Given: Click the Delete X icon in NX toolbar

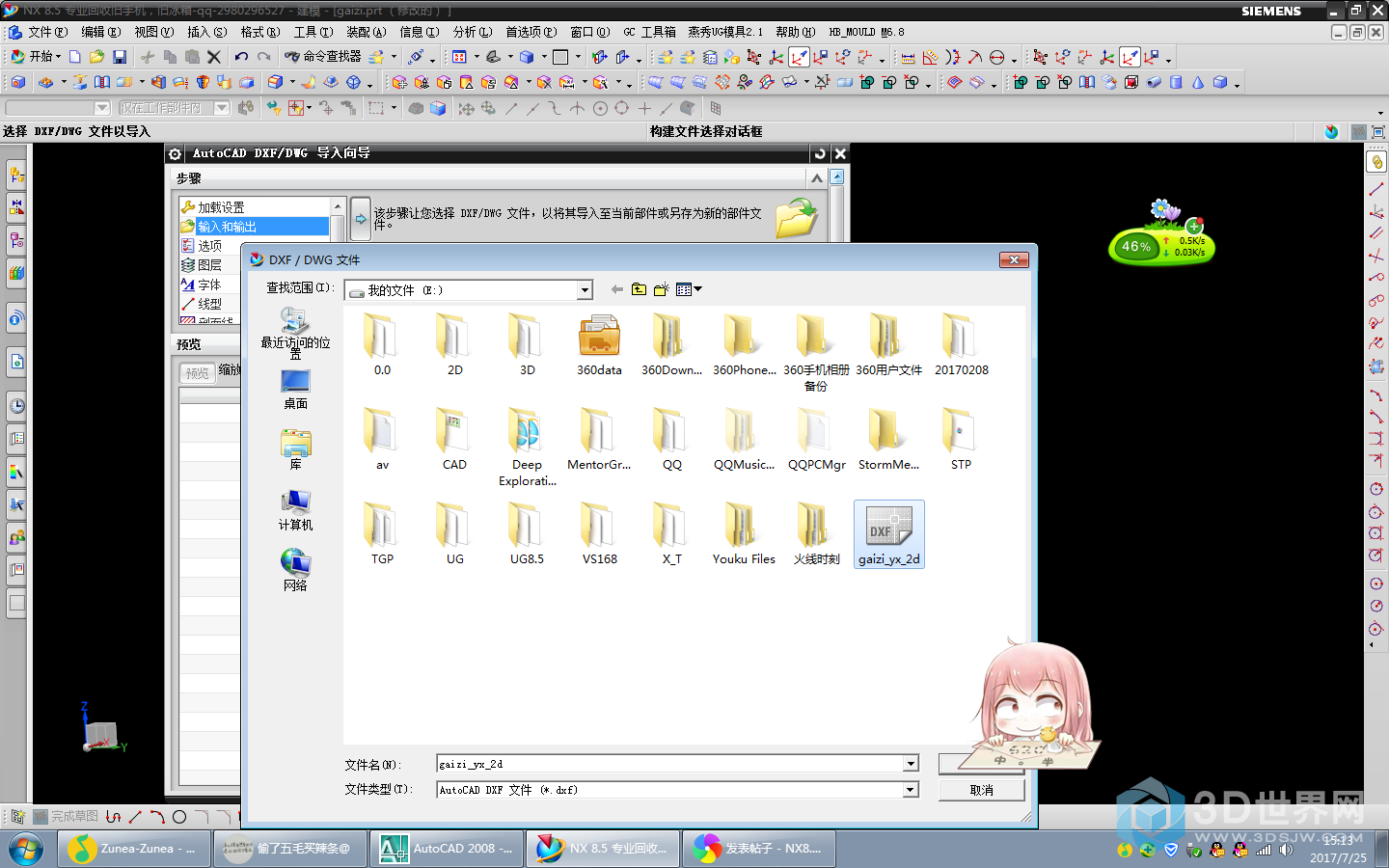Looking at the screenshot, I should (214, 57).
